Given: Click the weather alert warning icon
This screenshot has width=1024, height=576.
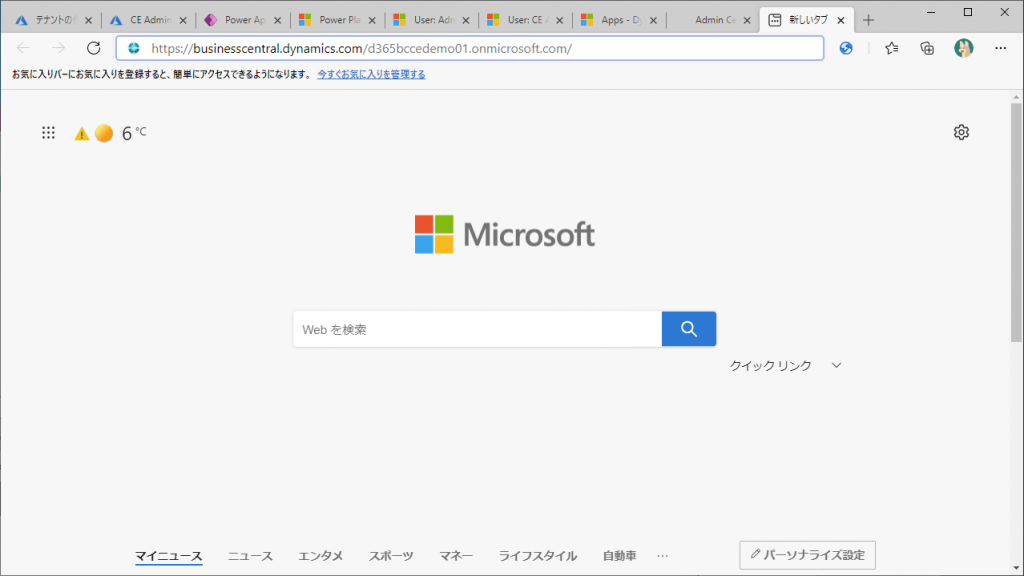Looking at the screenshot, I should (82, 133).
